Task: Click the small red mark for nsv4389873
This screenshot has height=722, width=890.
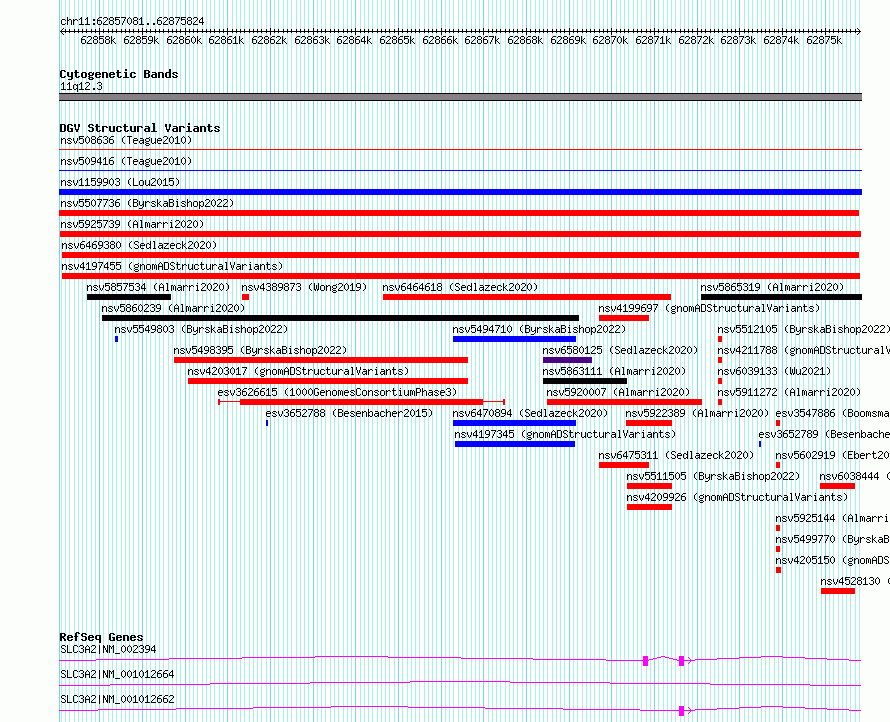Action: pos(245,297)
